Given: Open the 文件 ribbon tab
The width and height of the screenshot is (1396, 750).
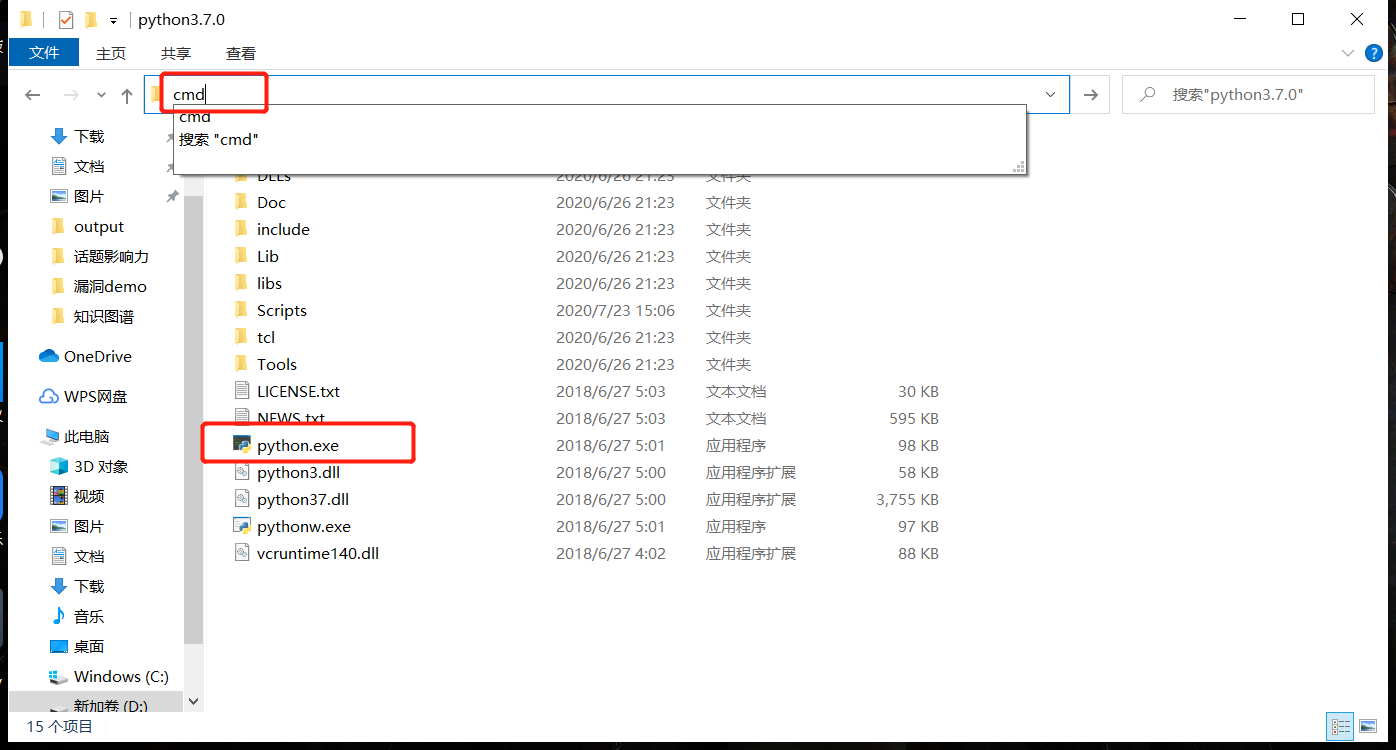Looking at the screenshot, I should 44,53.
